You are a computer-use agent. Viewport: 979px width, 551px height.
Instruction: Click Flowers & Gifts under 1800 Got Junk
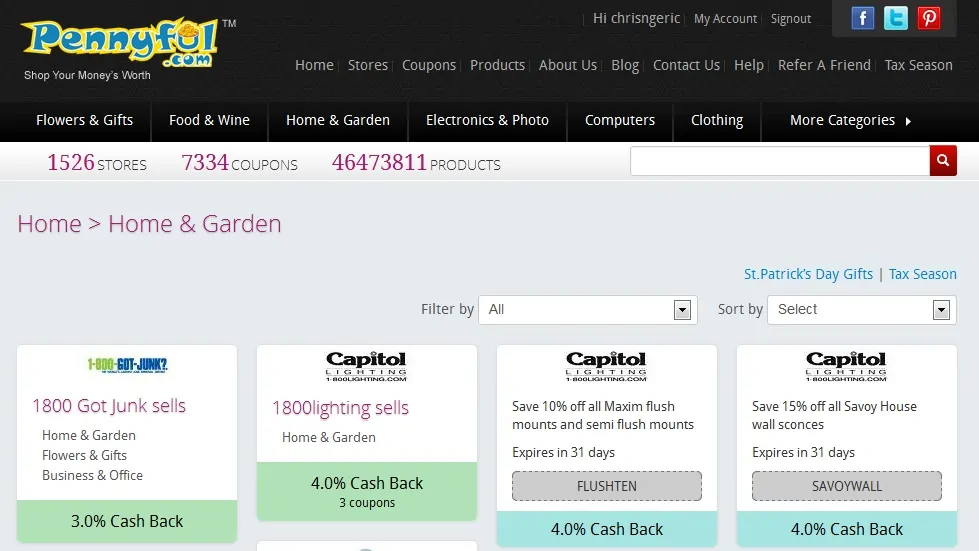coord(84,456)
